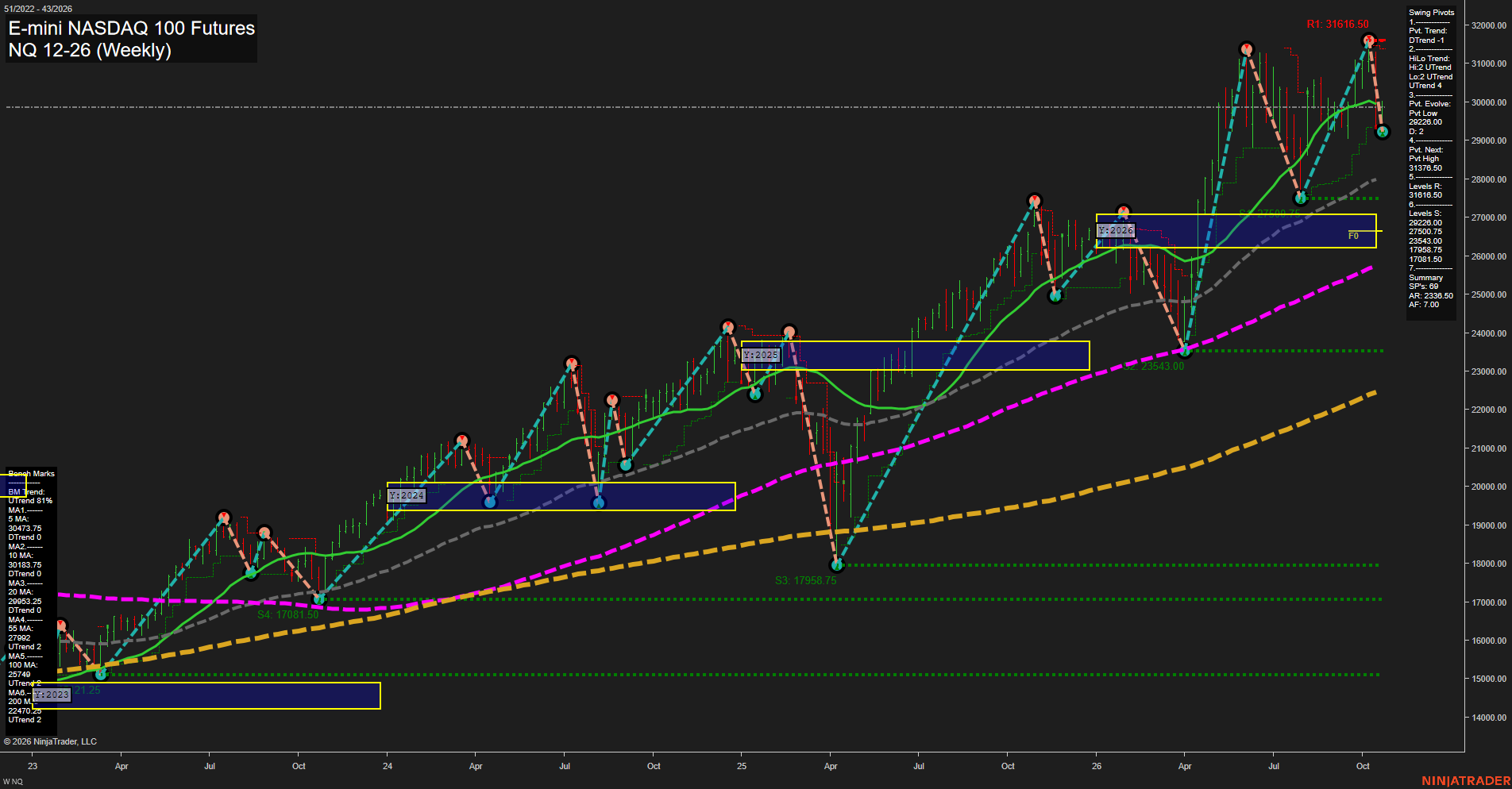
Task: Click the 25000.00 price axis label
Action: [1489, 294]
